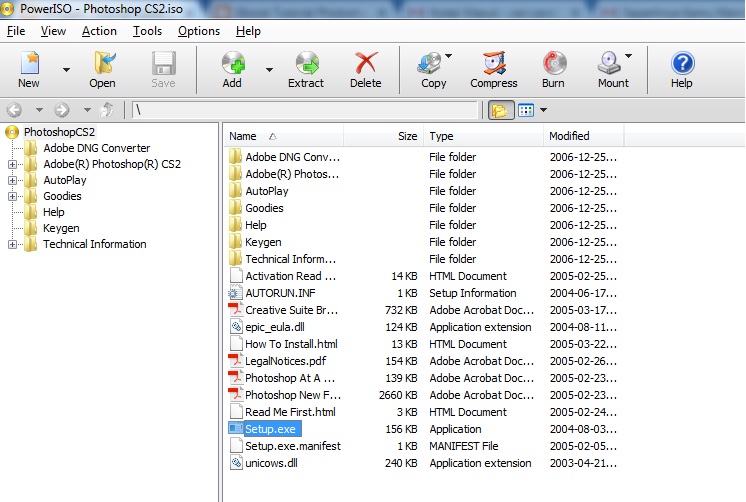Screen dimensions: 746x502
Task: Open the Mount button dropdown arrow
Action: tap(628, 56)
